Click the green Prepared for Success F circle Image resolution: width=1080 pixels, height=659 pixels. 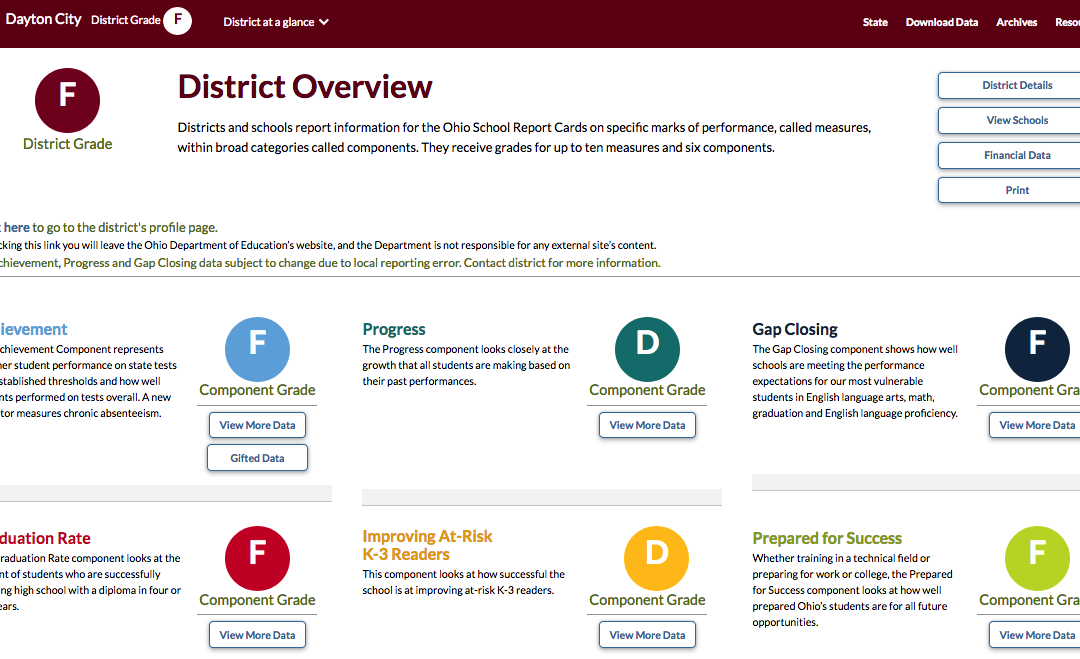click(1037, 558)
